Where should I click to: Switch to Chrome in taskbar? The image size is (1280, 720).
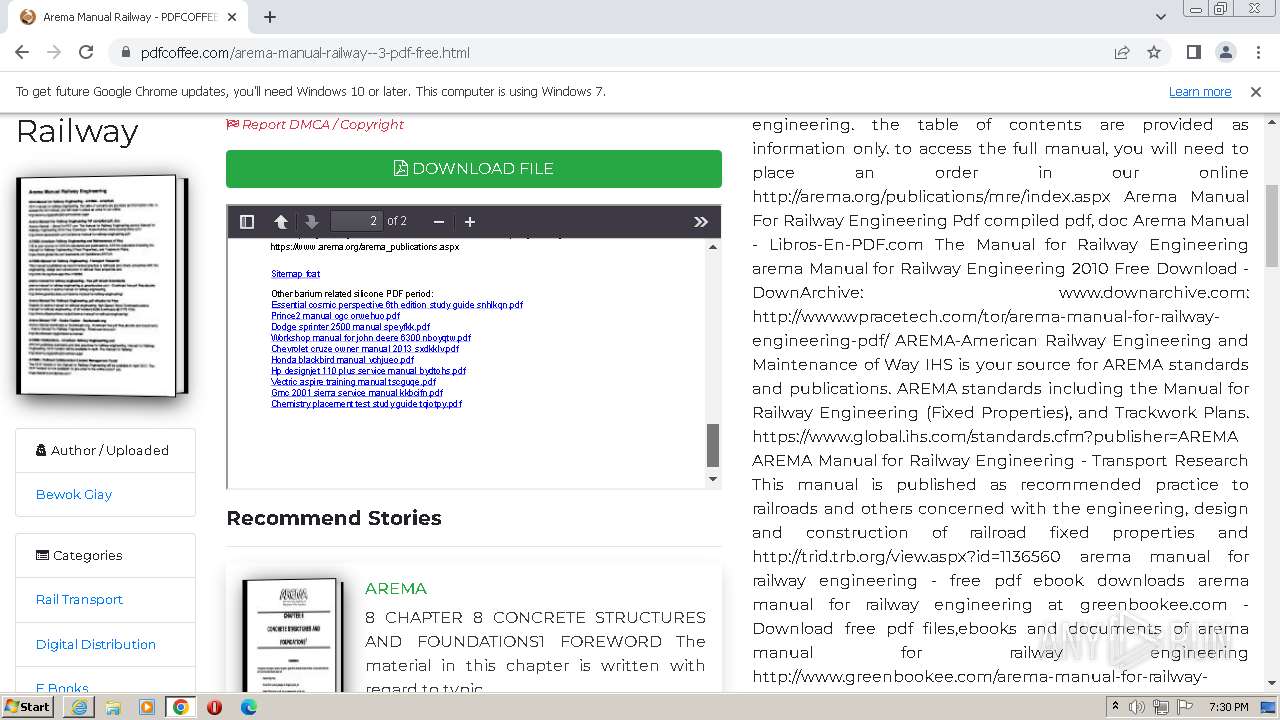point(181,707)
